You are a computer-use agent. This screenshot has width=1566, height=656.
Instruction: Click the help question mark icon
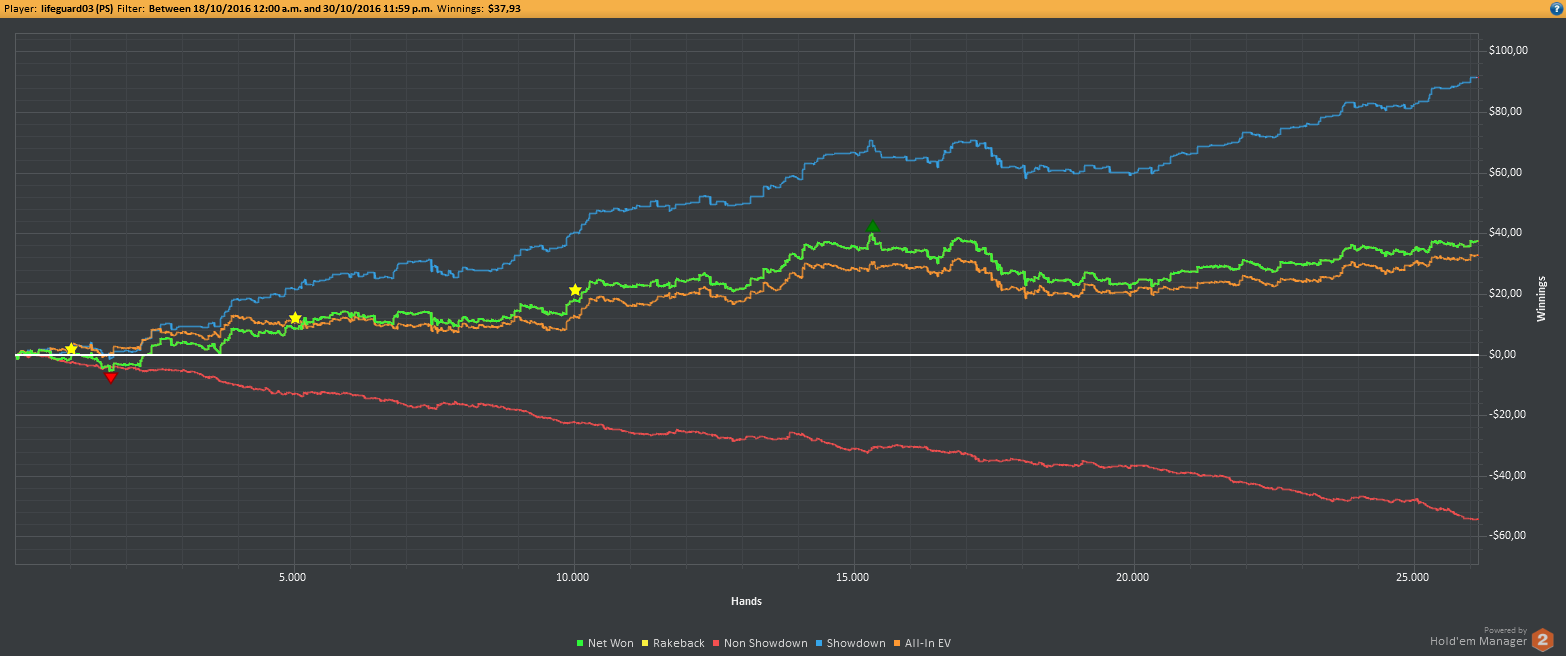point(1555,8)
